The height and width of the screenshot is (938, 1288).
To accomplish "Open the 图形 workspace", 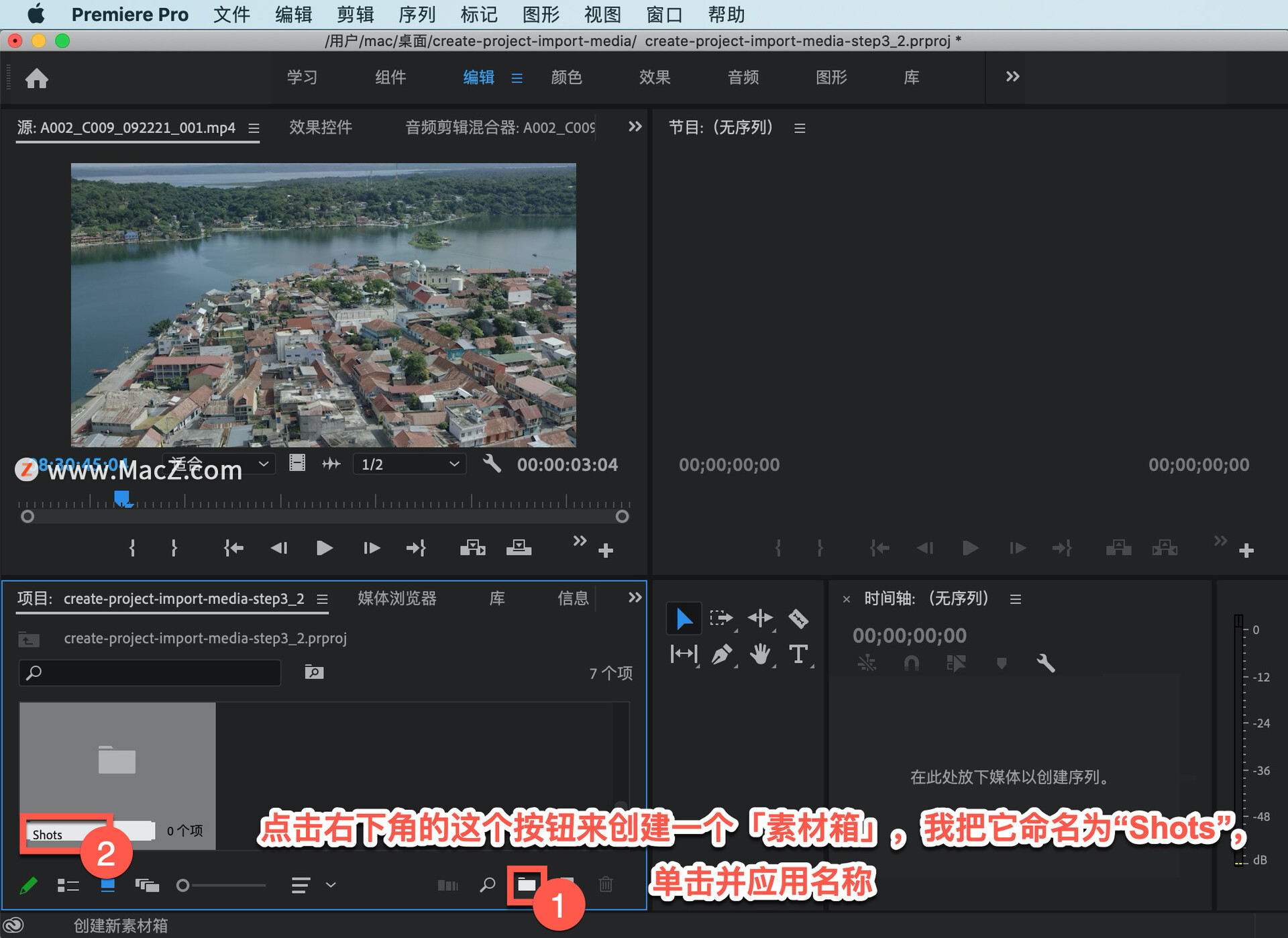I will point(831,77).
